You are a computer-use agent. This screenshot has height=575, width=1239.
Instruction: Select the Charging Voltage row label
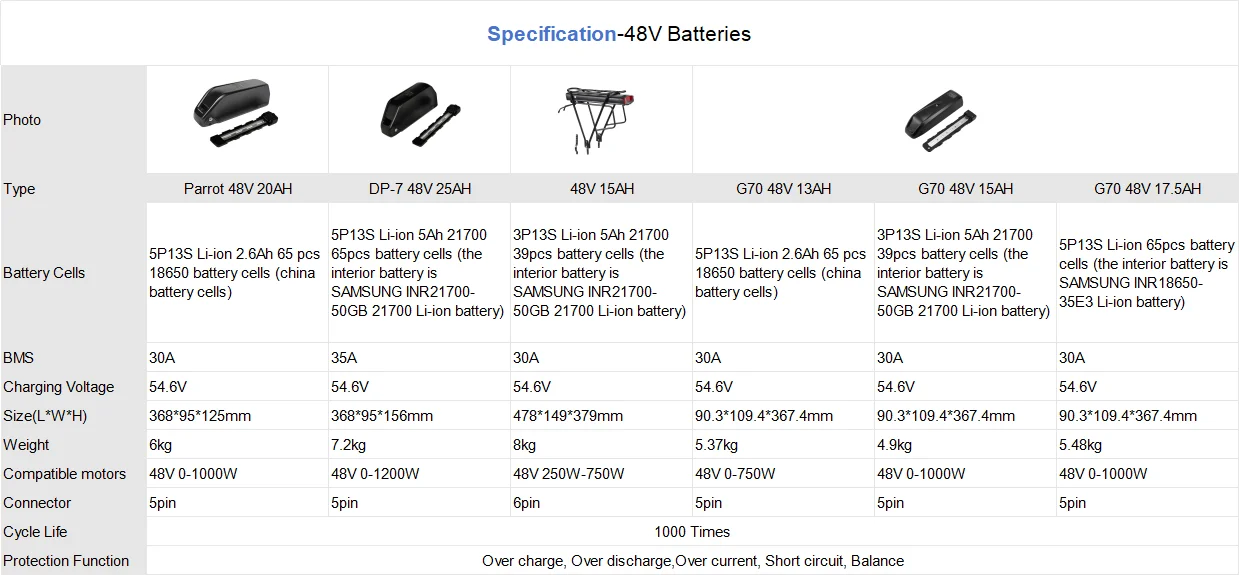click(59, 387)
